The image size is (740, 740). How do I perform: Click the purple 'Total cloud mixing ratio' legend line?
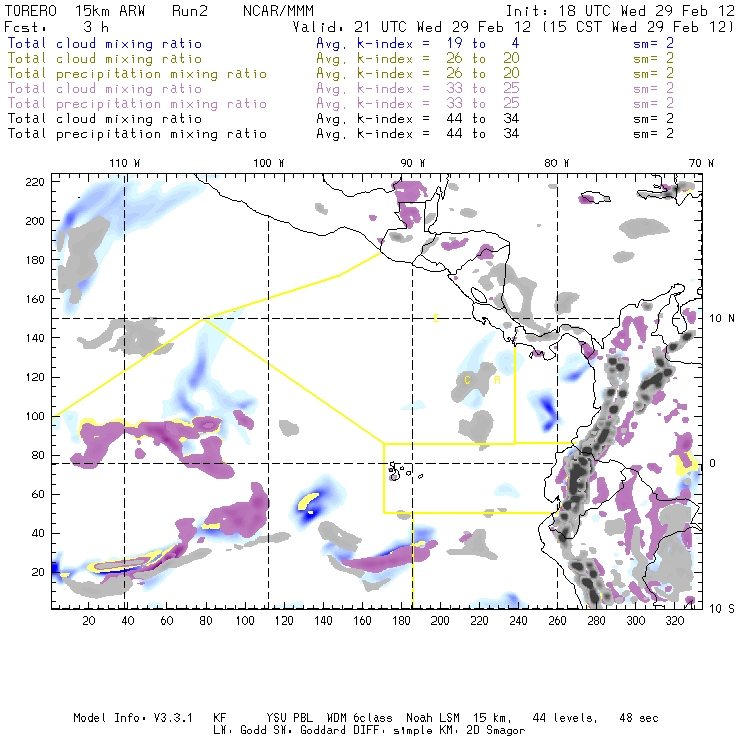tap(105, 89)
